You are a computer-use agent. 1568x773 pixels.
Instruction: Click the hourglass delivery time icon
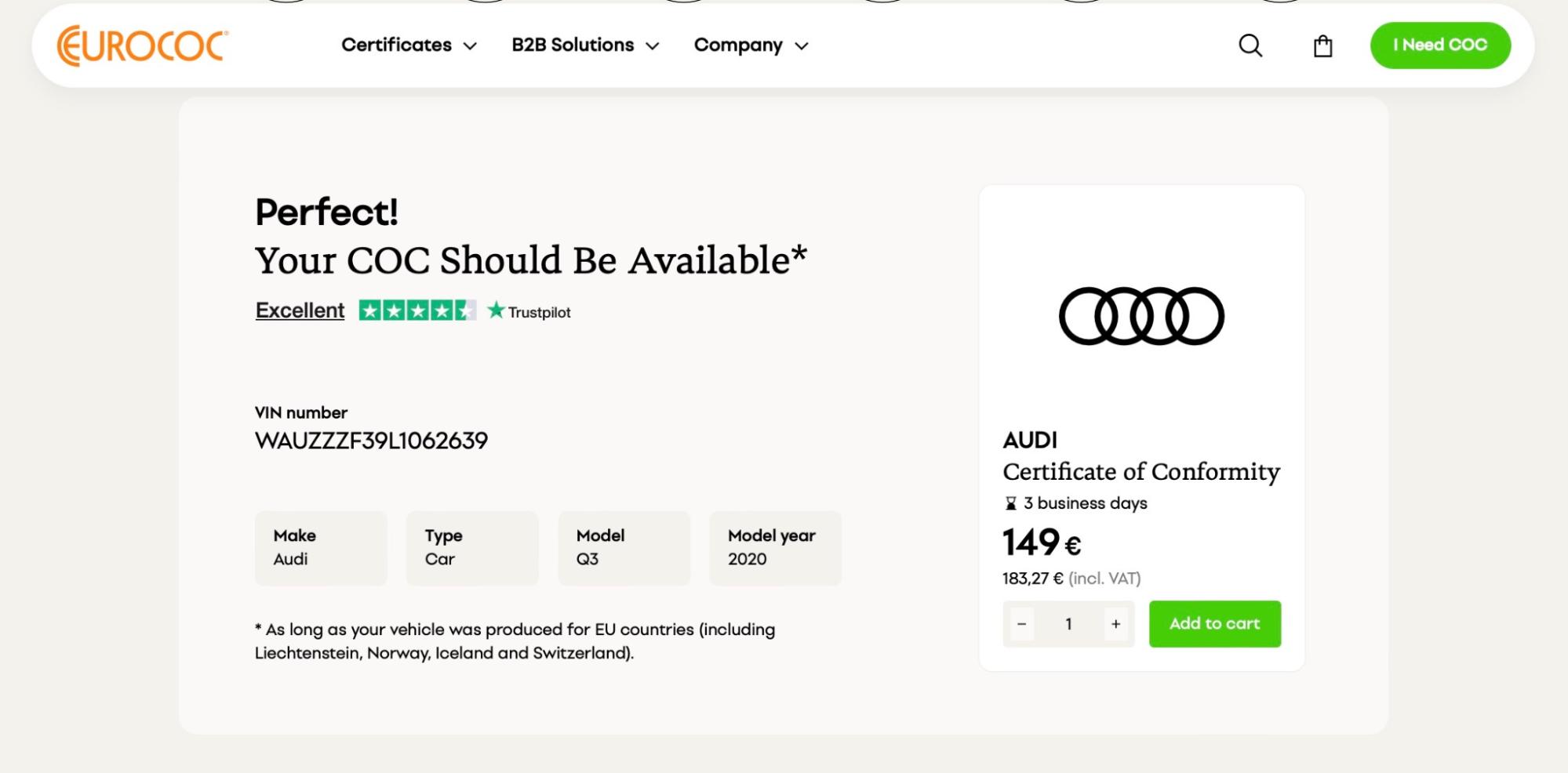1011,503
